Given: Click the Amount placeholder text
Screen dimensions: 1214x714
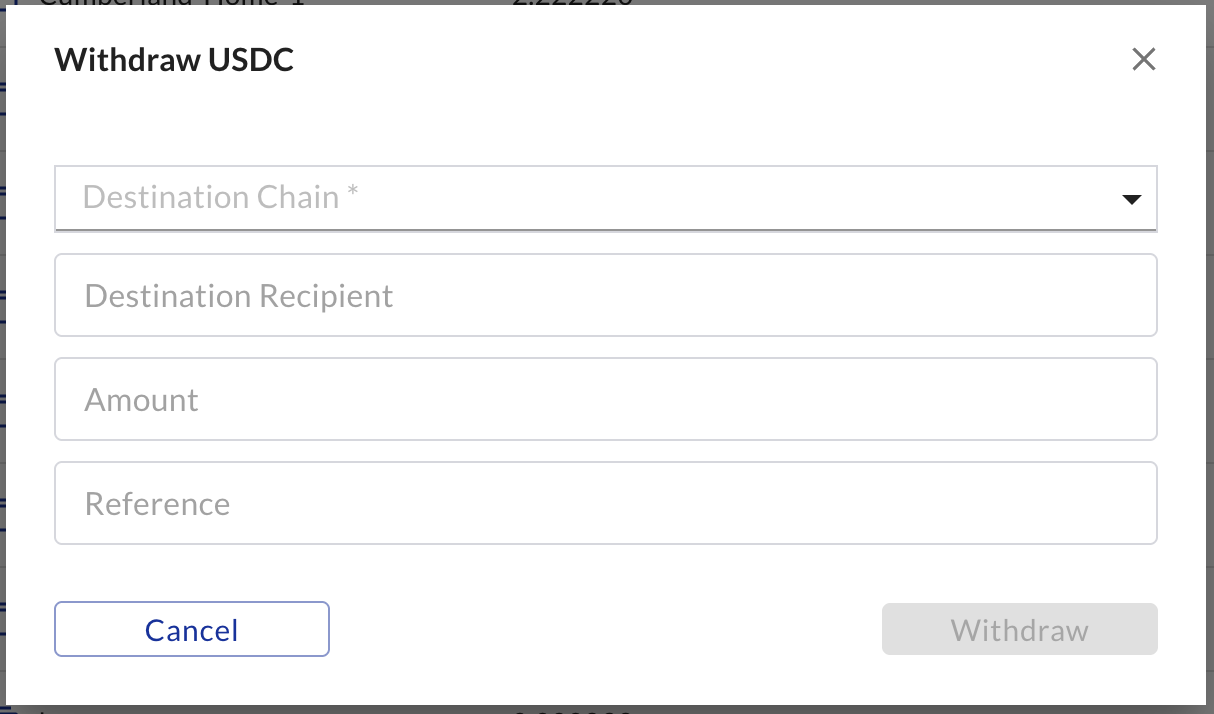Looking at the screenshot, I should click(x=142, y=400).
